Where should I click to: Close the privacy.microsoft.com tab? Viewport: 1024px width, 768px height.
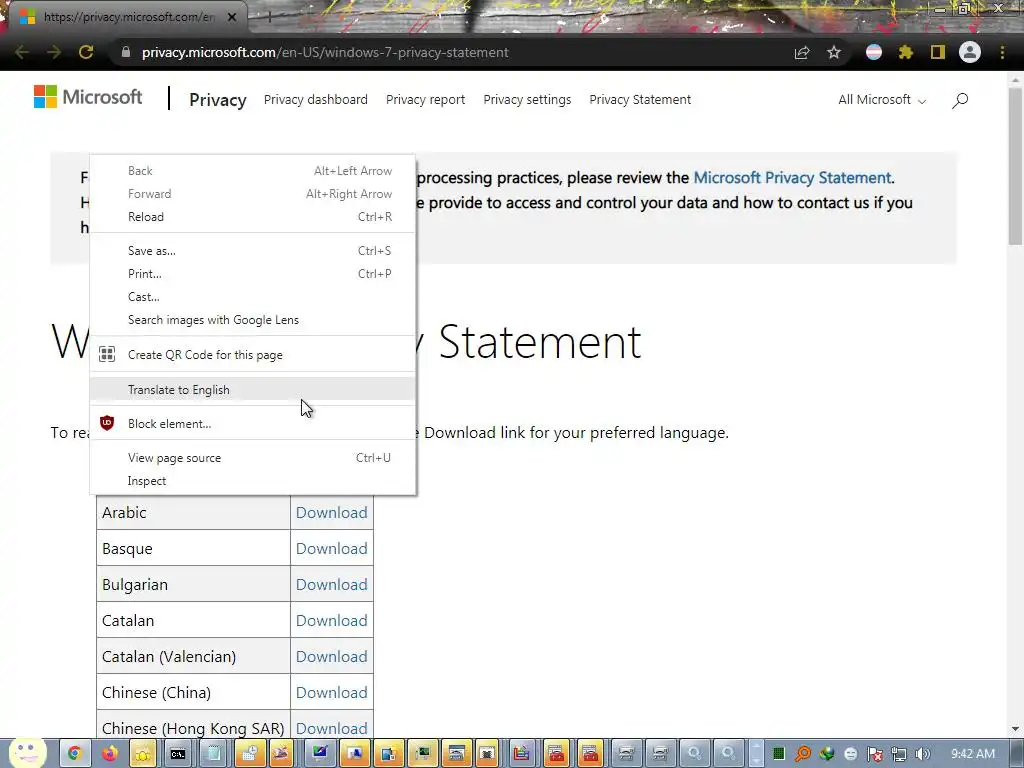coord(232,17)
